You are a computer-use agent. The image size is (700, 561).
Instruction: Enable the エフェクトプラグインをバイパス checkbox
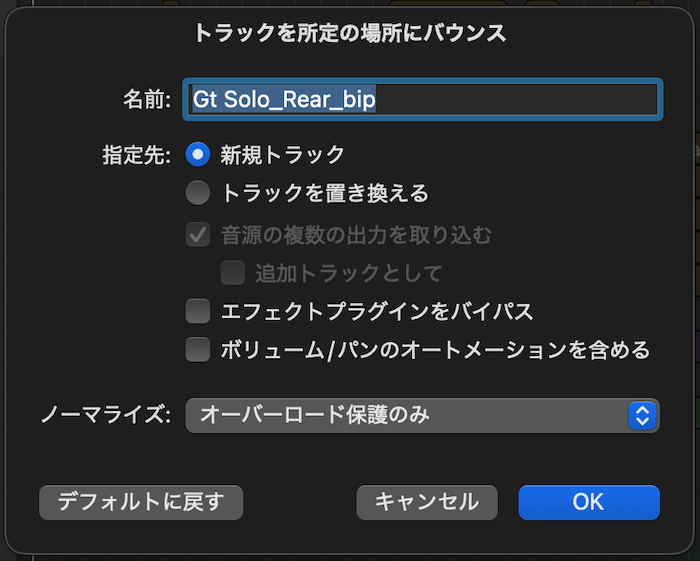click(198, 311)
